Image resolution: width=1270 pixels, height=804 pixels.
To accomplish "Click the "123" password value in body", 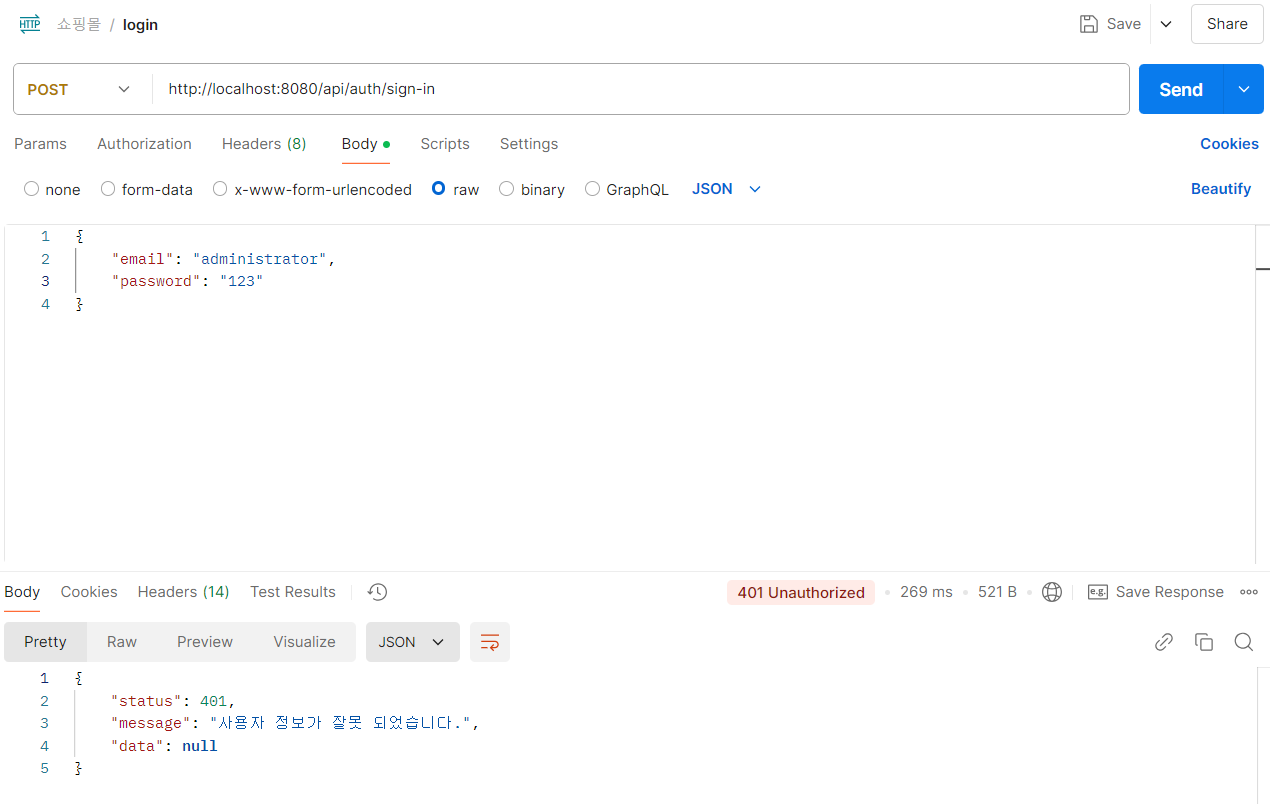I will coord(240,281).
